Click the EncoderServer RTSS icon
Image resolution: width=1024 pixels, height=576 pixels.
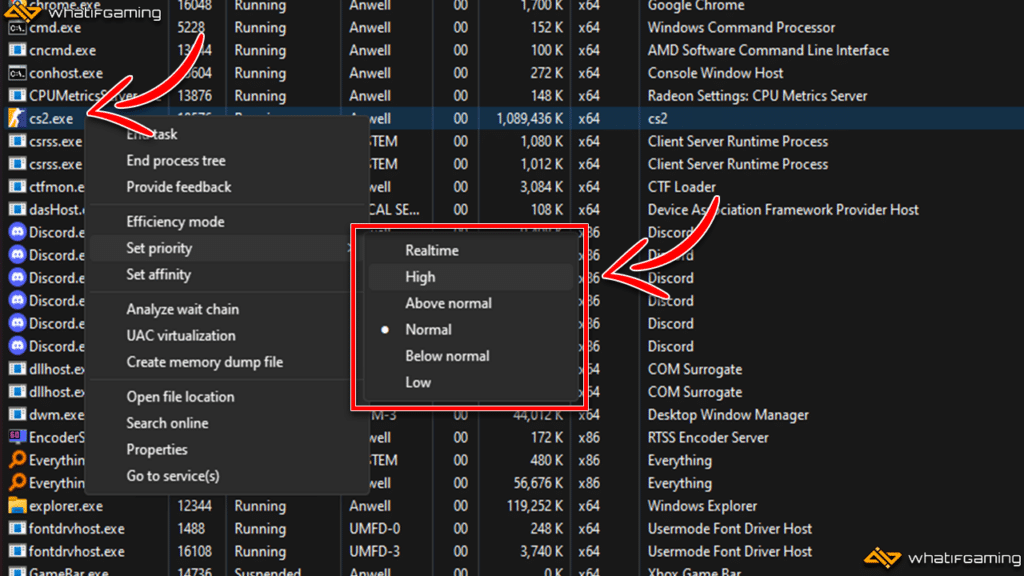click(16, 437)
